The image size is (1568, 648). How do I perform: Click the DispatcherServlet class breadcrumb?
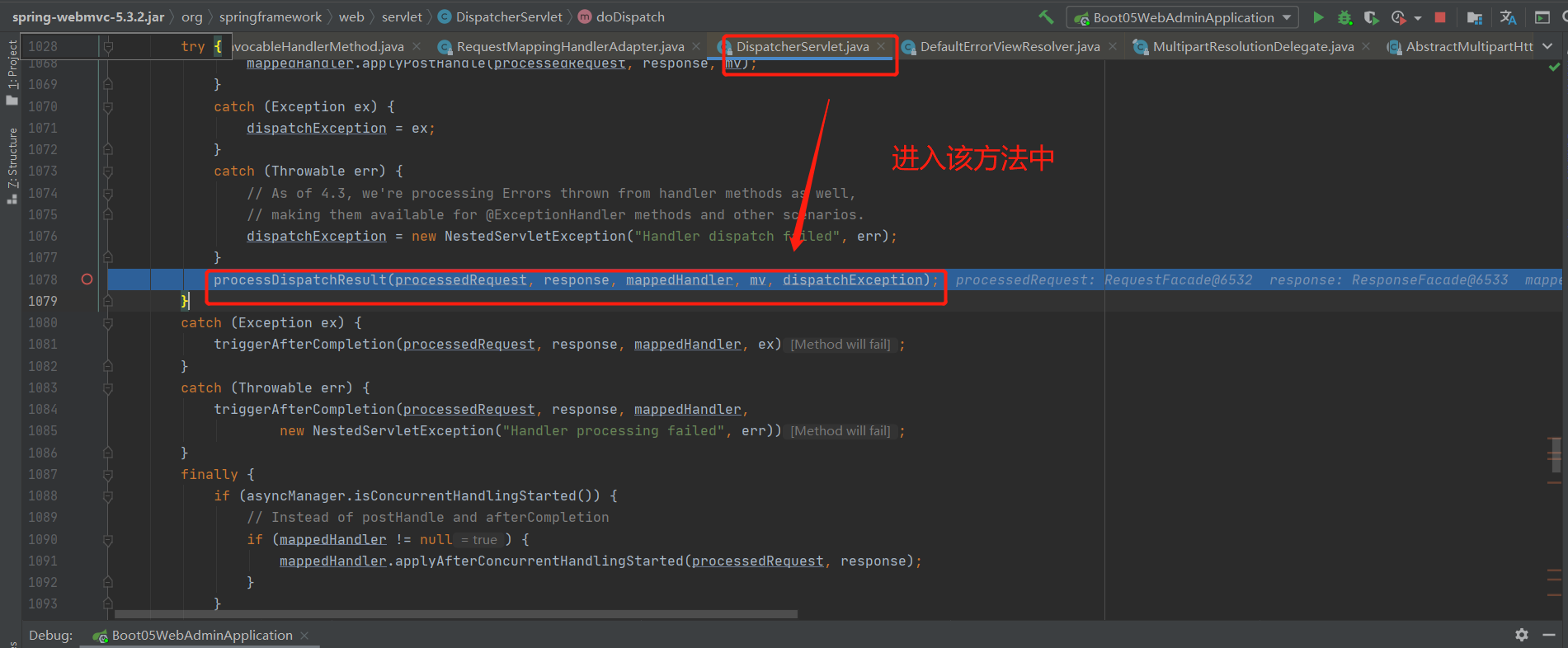click(500, 17)
